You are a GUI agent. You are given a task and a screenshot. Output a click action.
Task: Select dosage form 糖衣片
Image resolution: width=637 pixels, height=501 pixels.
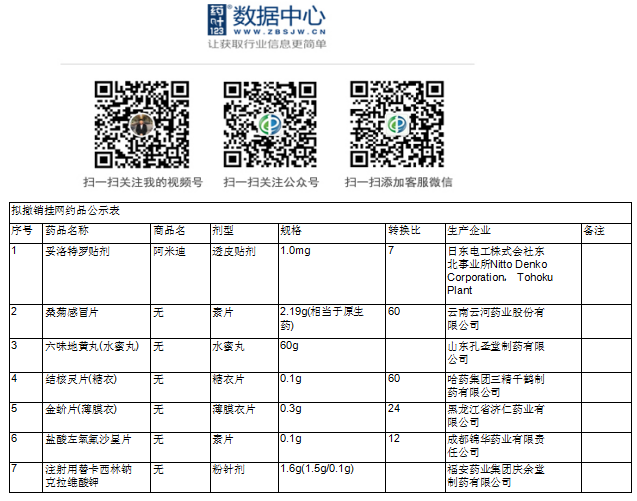[229, 380]
